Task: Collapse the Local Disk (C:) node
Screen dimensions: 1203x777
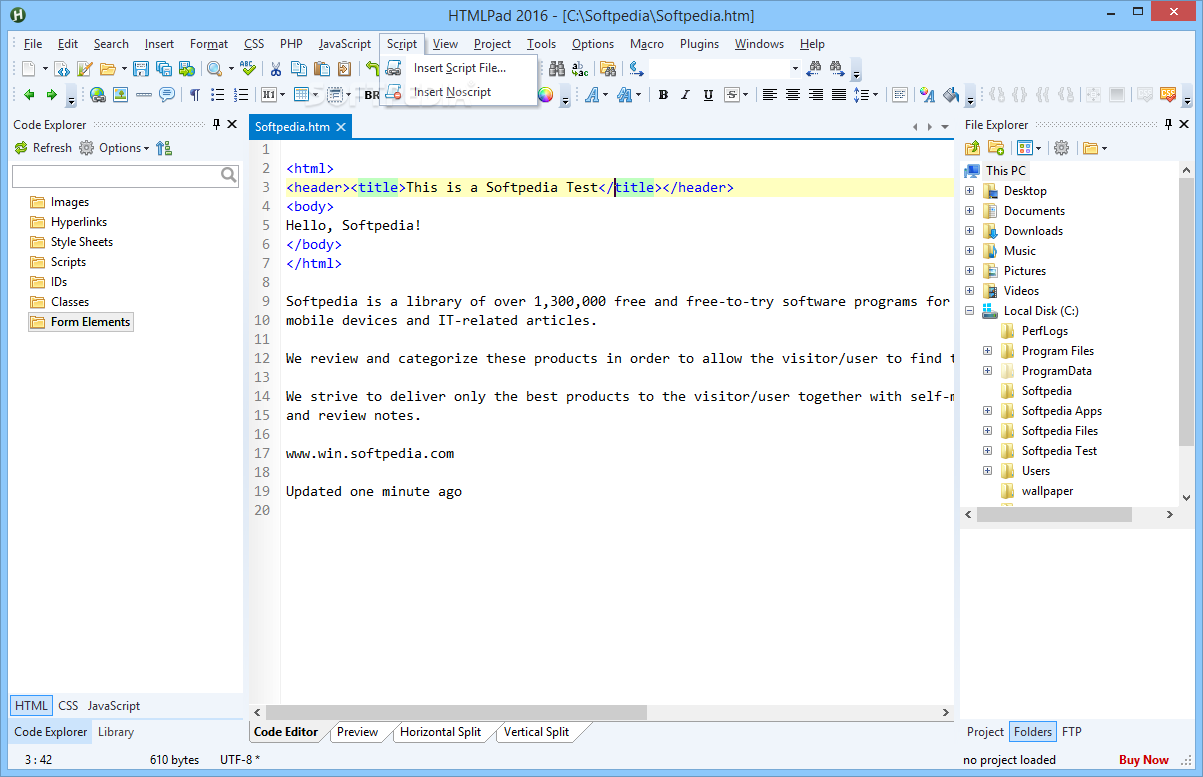Action: coord(969,311)
